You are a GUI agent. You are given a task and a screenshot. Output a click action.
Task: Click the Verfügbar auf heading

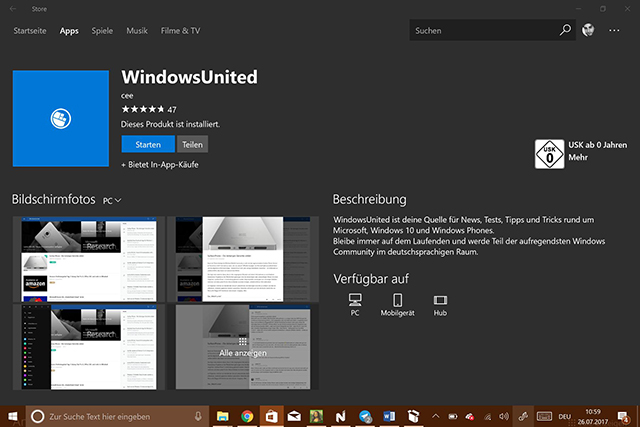[371, 279]
